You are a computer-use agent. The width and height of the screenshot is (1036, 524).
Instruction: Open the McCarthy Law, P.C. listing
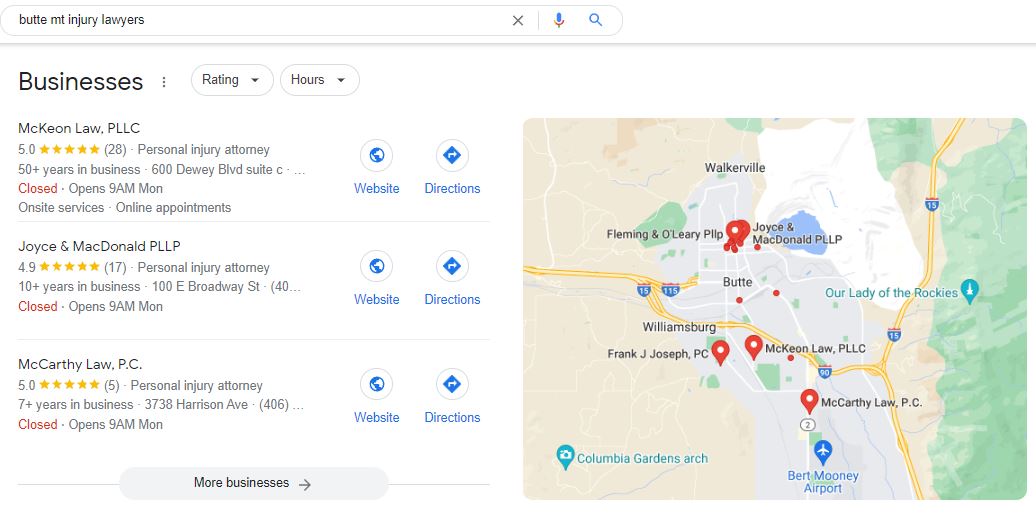[x=80, y=364]
